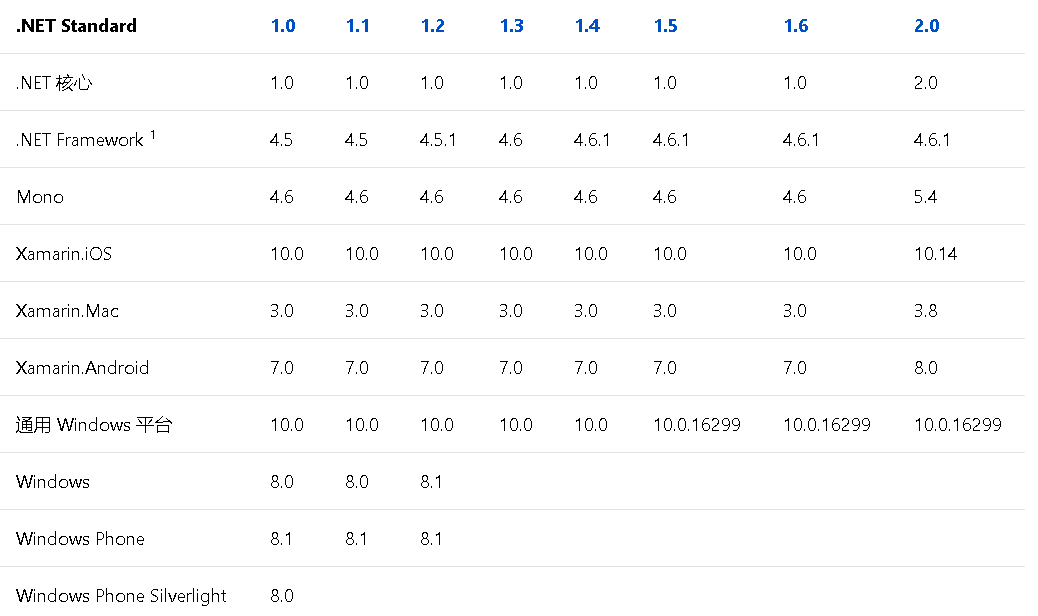Click the footnote superscript beside .NET Framework
Viewport: 1038px width, 616px height.
pyautogui.click(x=153, y=135)
